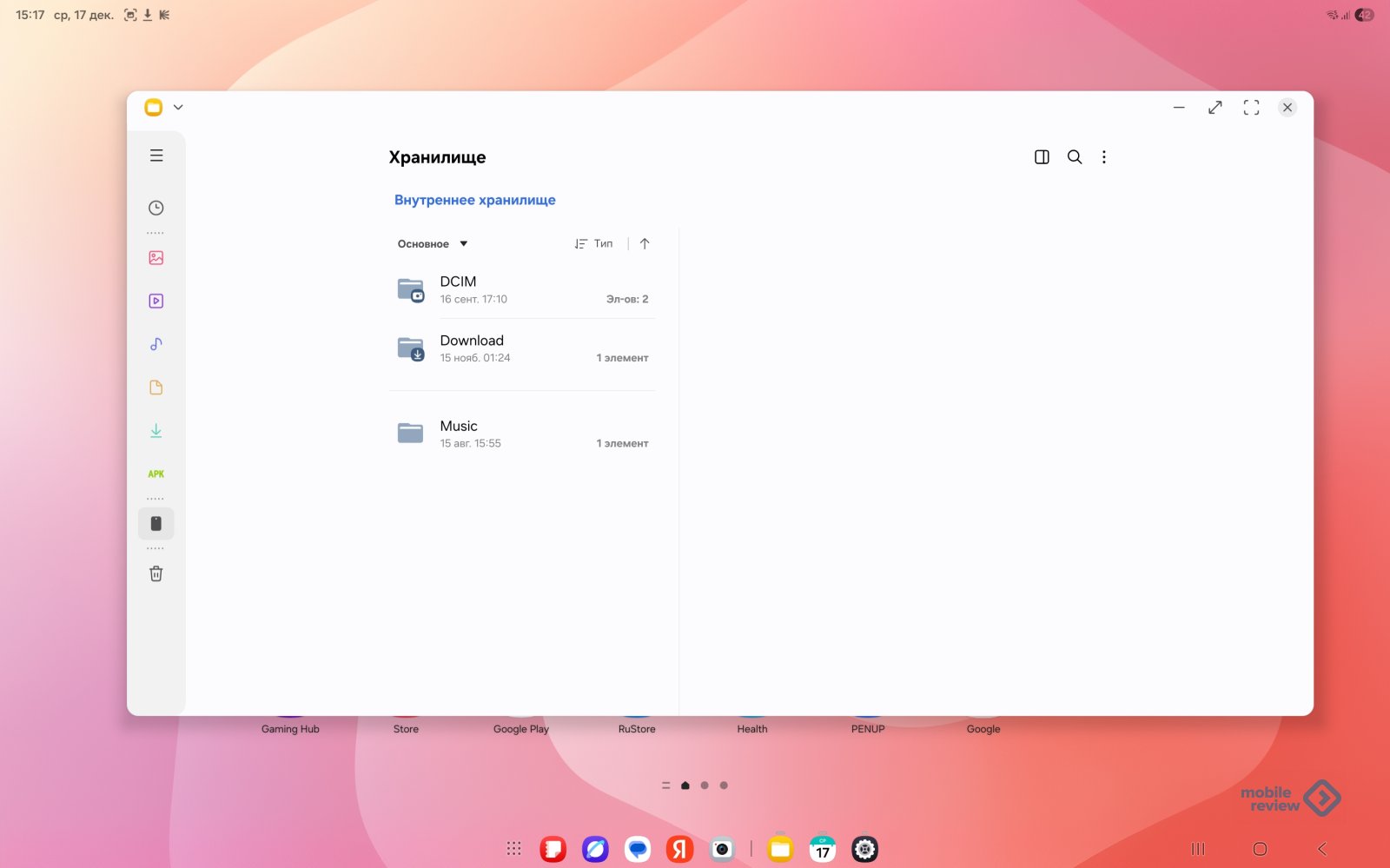The image size is (1390, 868).
Task: Launch Settings gear from the taskbar
Action: 864,849
